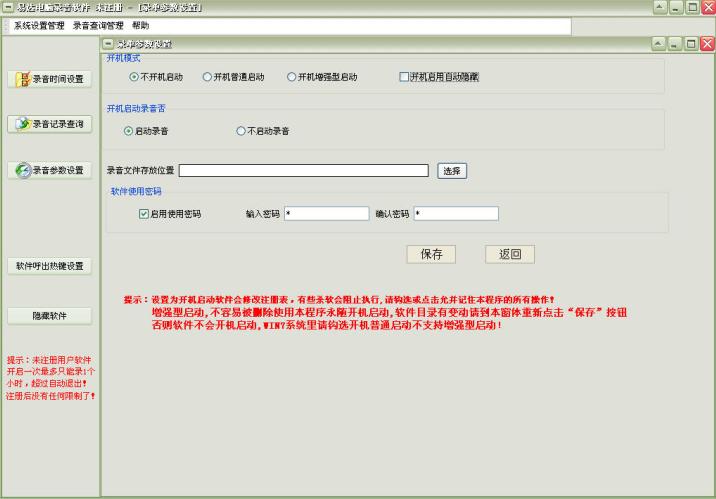Enable the 开机启用自动隐藏 checkbox
This screenshot has width=716, height=499.
point(404,77)
